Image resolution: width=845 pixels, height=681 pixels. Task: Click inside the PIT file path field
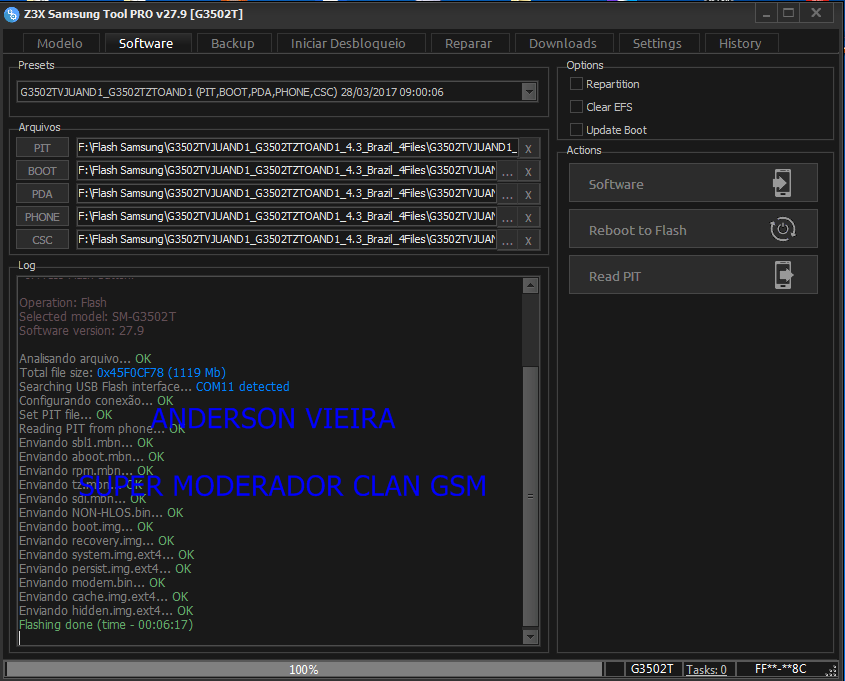(x=297, y=148)
